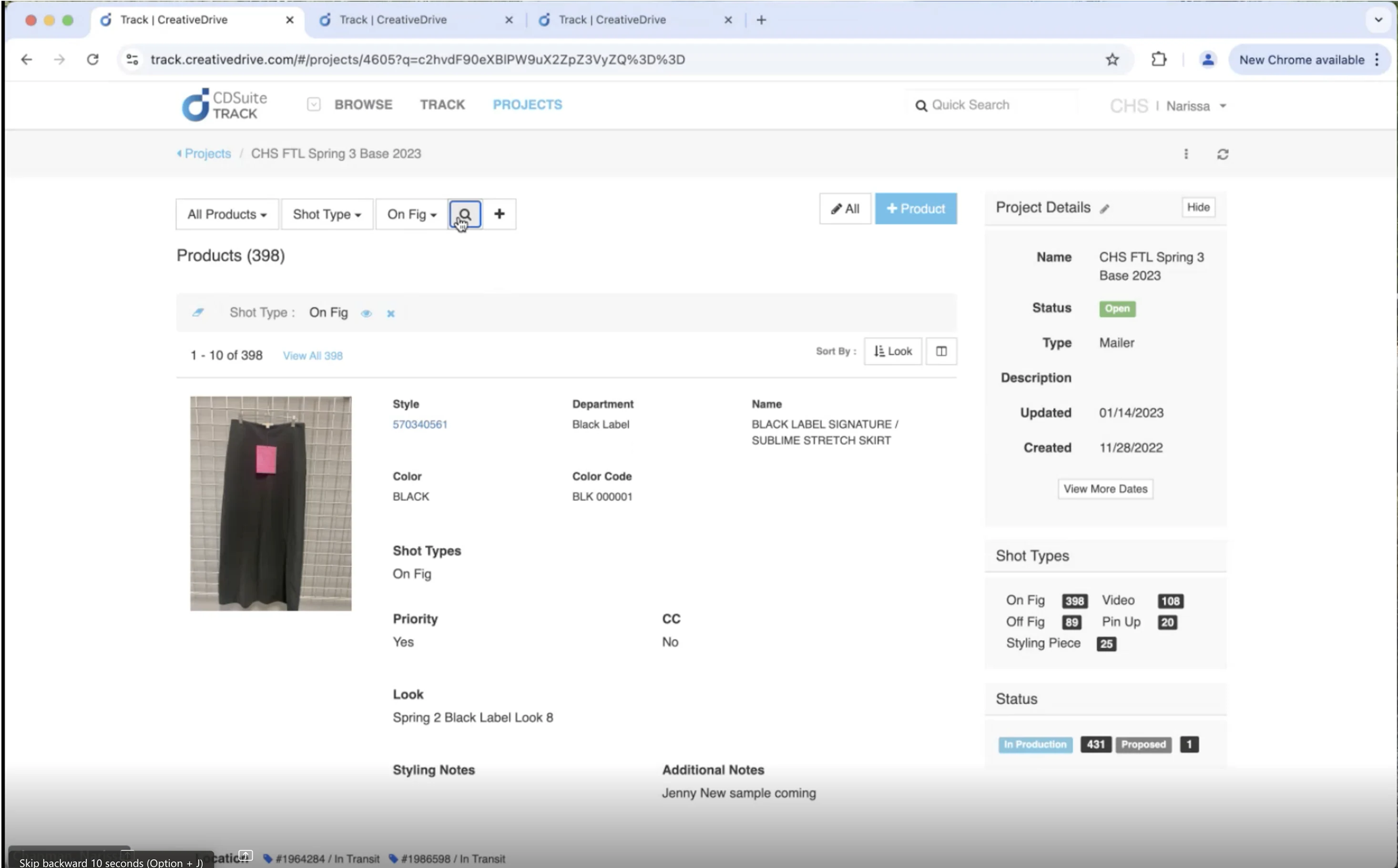Click the In Production status label

coord(1035,745)
